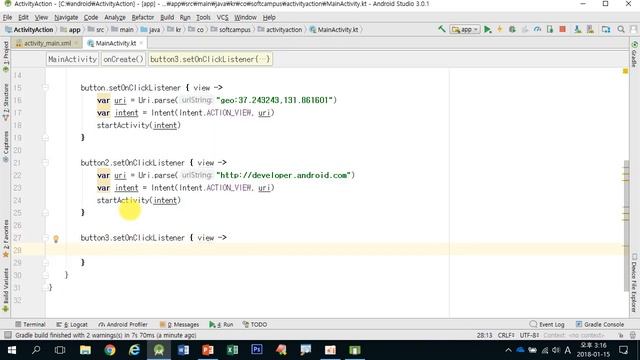This screenshot has width=640, height=360.
Task: Click the tool window toggle icon in status bar
Action: click(x=7, y=335)
